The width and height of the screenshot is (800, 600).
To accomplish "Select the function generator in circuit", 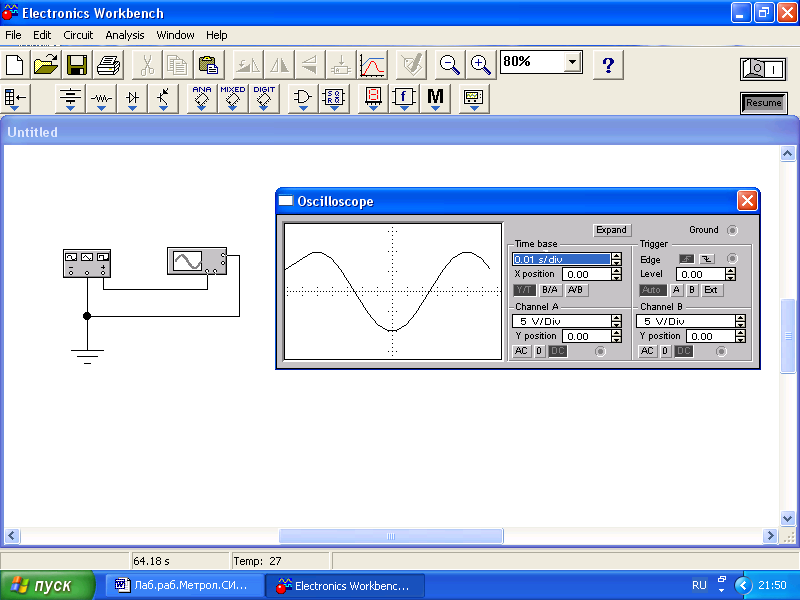I will 87,263.
